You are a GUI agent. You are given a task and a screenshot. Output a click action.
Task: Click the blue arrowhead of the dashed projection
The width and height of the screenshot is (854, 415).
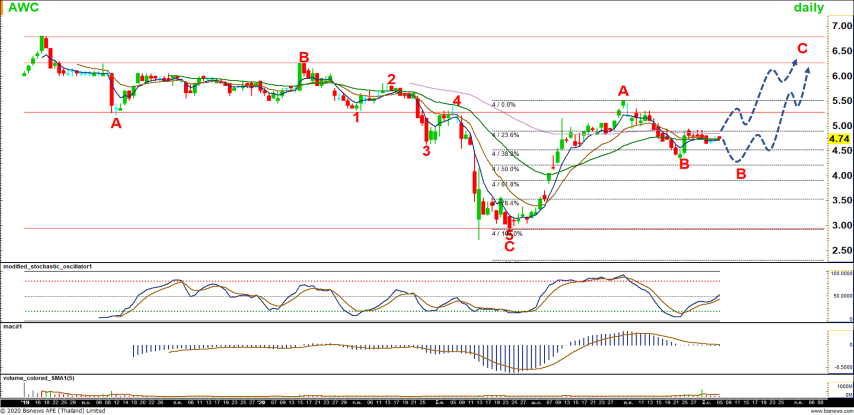[808, 64]
